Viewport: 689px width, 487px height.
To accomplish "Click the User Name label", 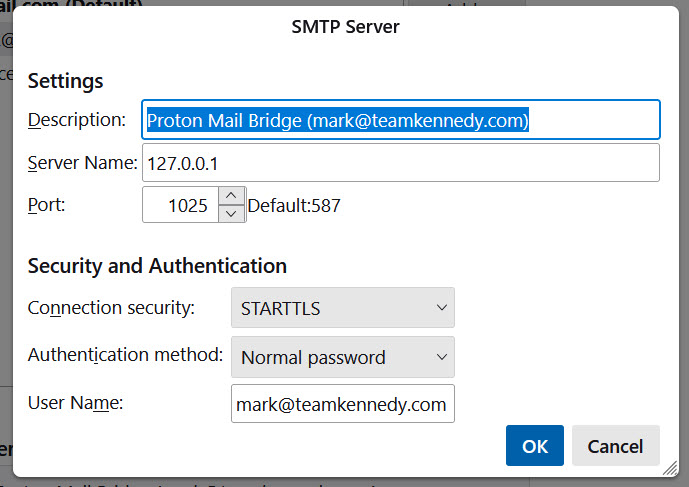I will [75, 403].
